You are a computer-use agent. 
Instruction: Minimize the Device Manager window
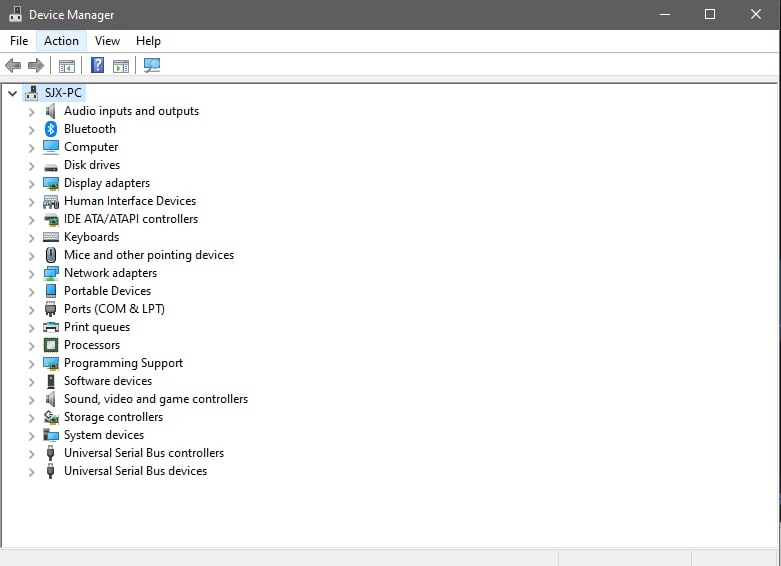click(665, 14)
